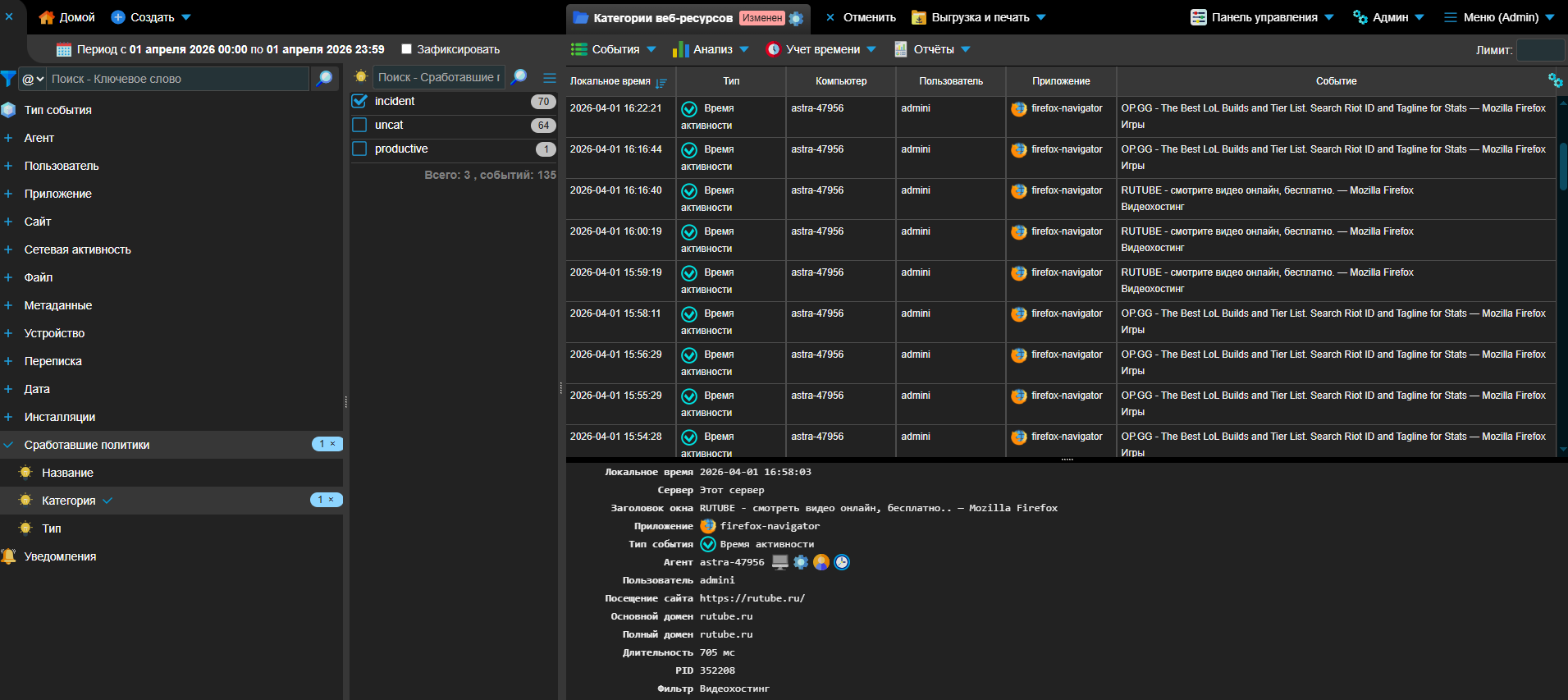Open the Учет времени dropdown
Viewport: 1568px width, 700px height.
(x=821, y=49)
